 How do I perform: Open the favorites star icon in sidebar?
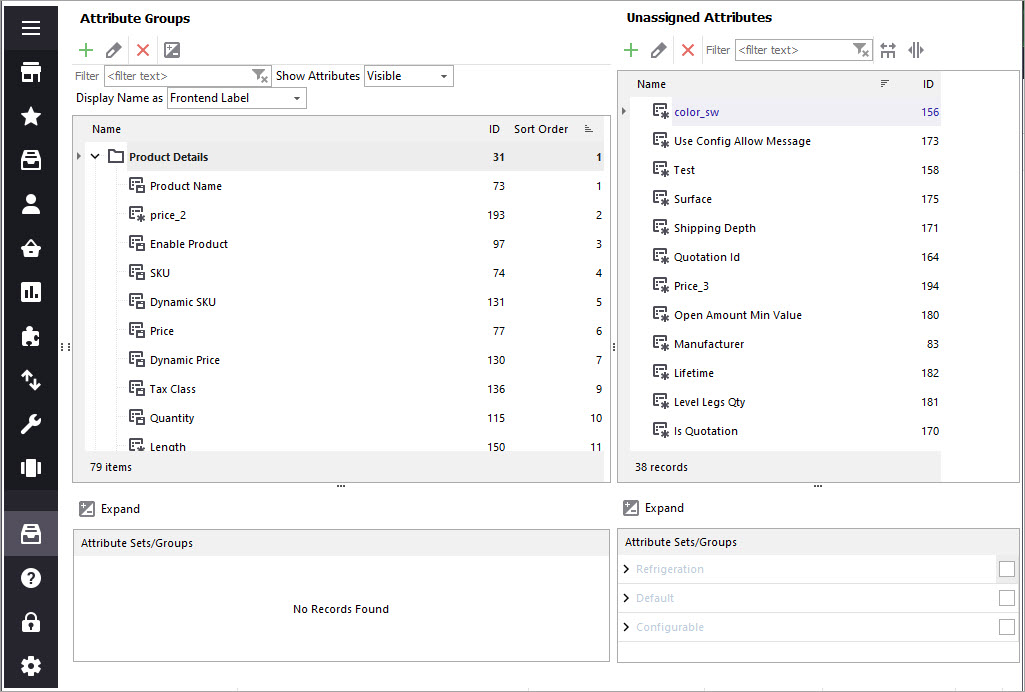click(31, 117)
